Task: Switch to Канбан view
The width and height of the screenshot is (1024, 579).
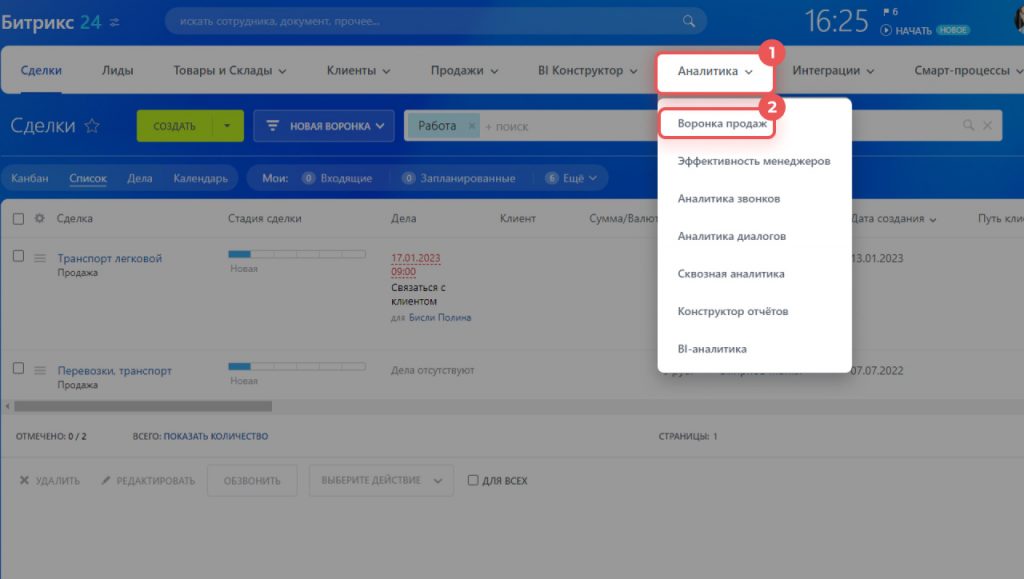Action: click(x=29, y=178)
